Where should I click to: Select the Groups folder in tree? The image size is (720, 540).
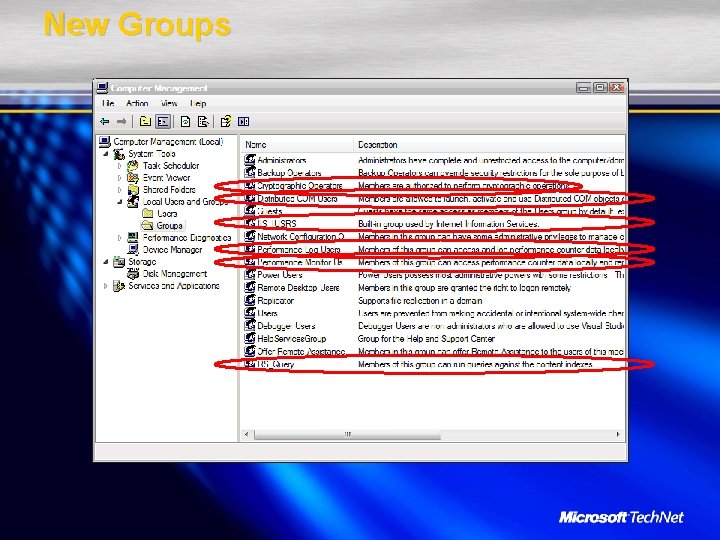169,225
